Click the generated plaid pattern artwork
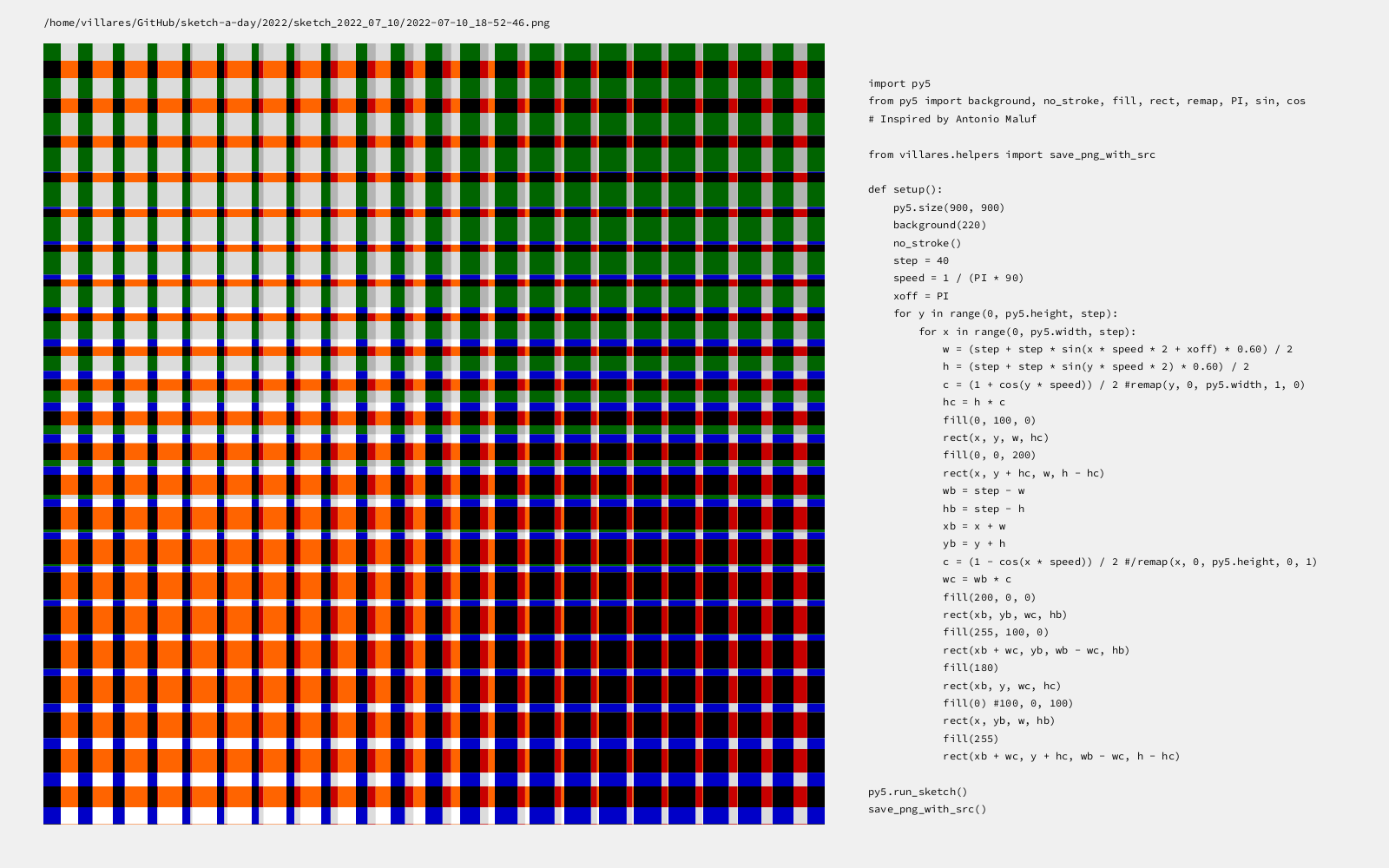This screenshot has width=1389, height=868. pyautogui.click(x=434, y=434)
